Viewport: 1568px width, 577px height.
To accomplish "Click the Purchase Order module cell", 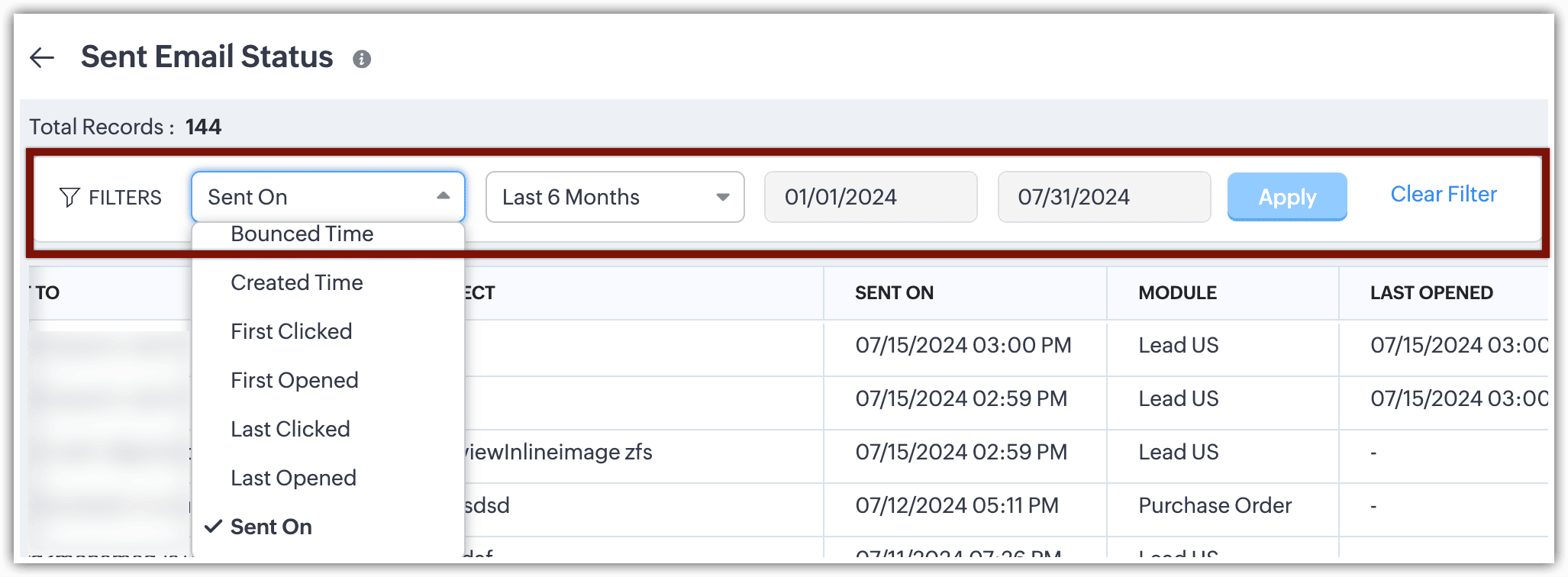I will [1215, 505].
